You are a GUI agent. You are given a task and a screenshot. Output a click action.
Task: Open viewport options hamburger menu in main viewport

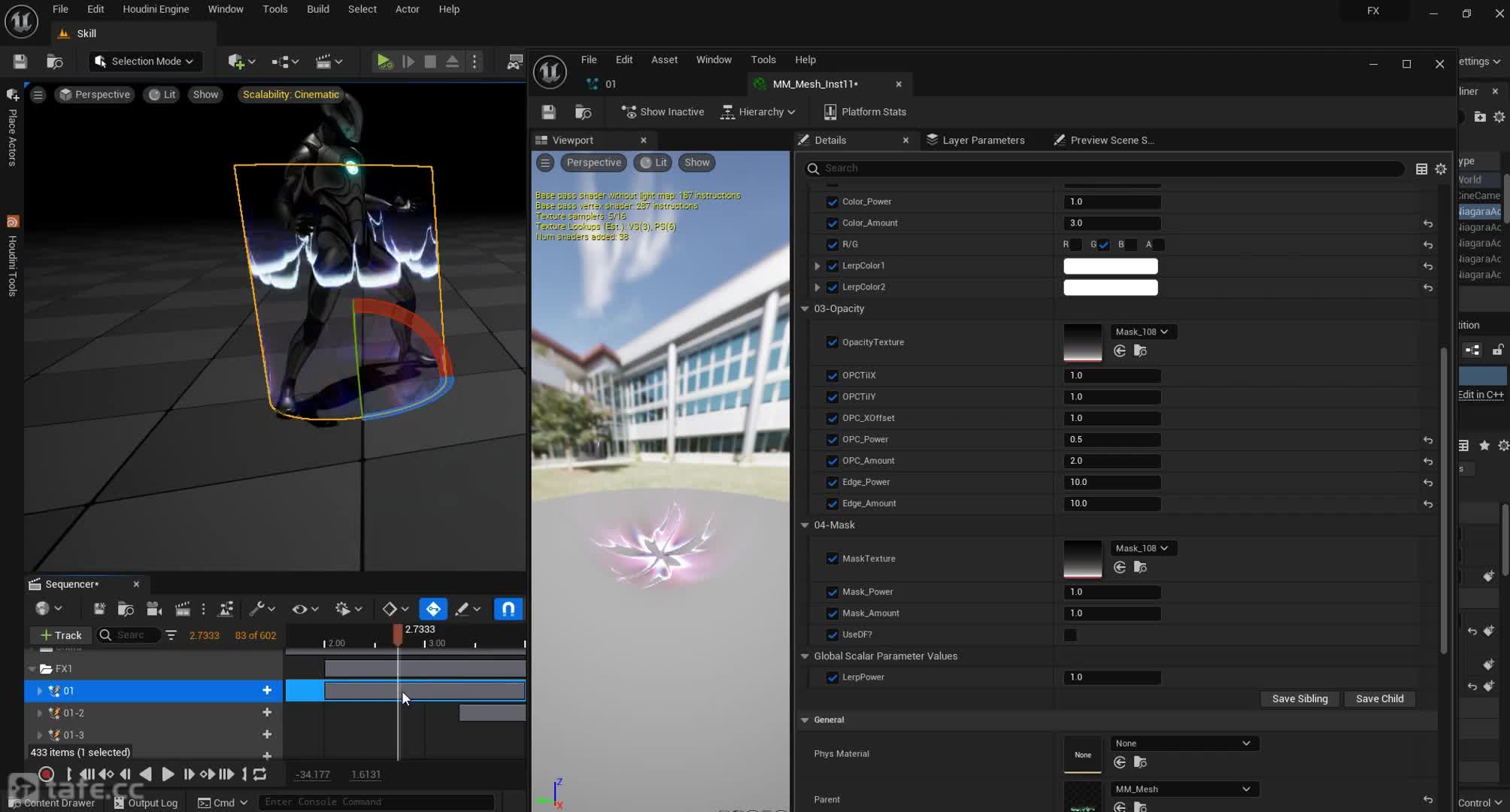38,95
